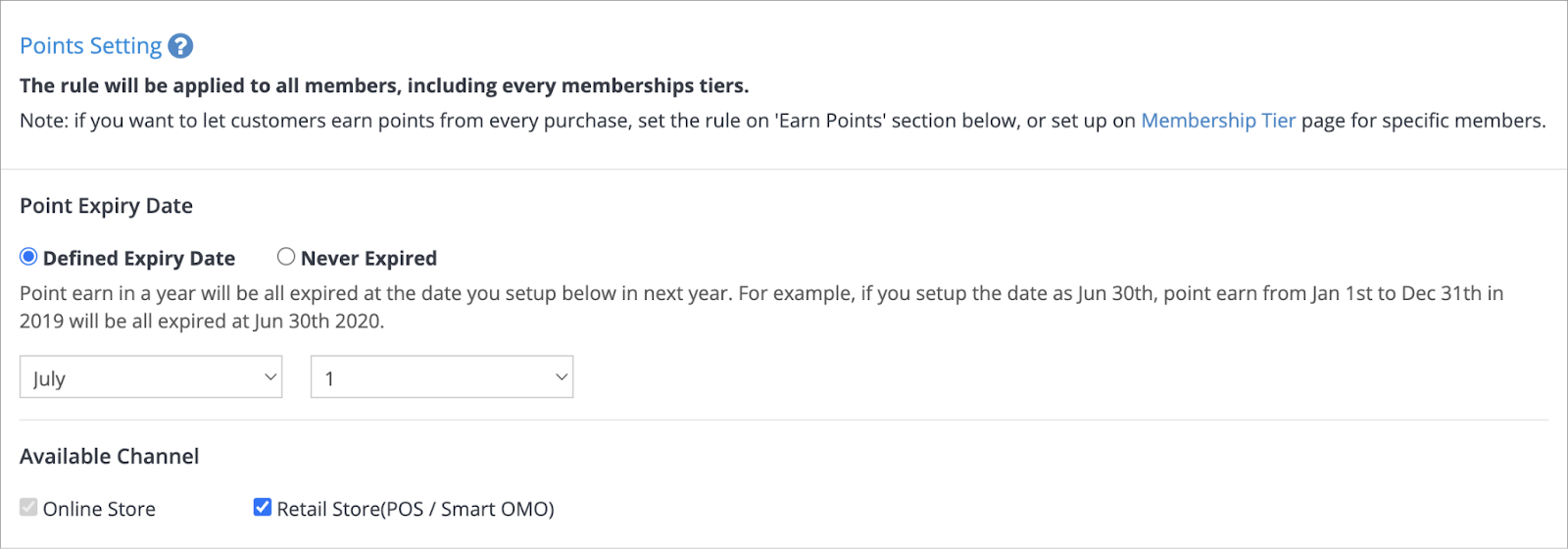
Task: Select the Defined Expiry Date radio button
Action: pos(28,257)
